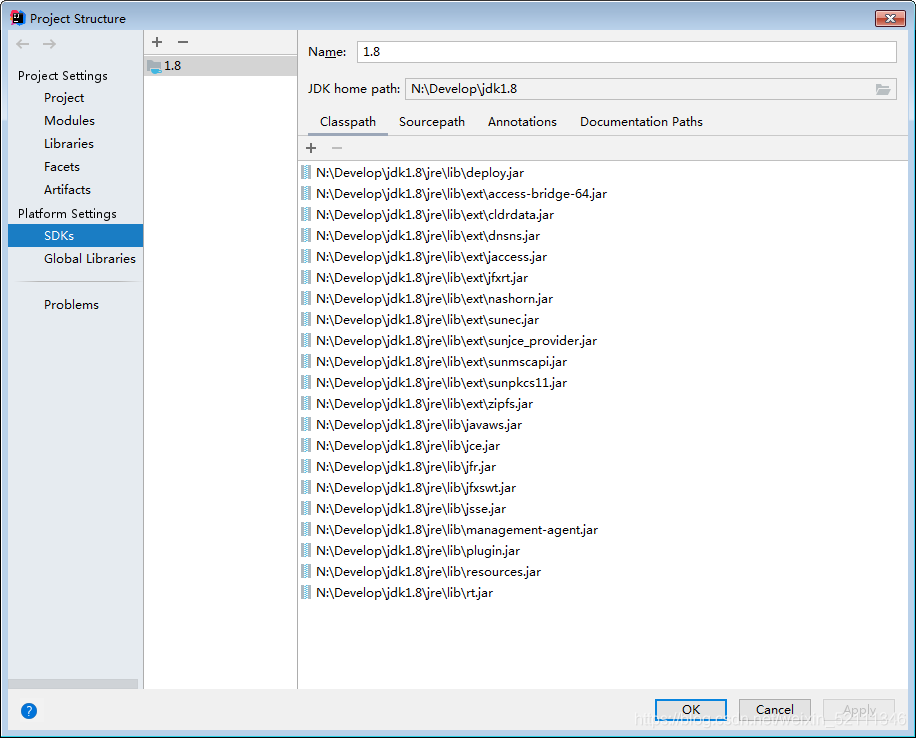Image resolution: width=916 pixels, height=738 pixels.
Task: Switch to the Sourcepath tab
Action: 432,121
